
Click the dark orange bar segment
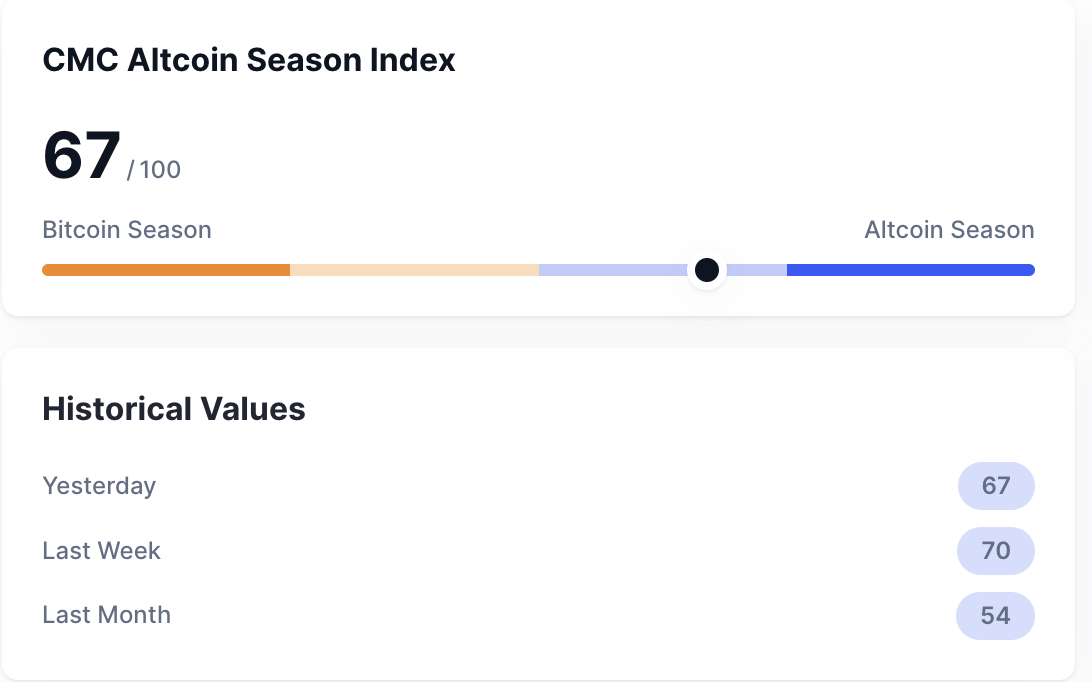166,270
